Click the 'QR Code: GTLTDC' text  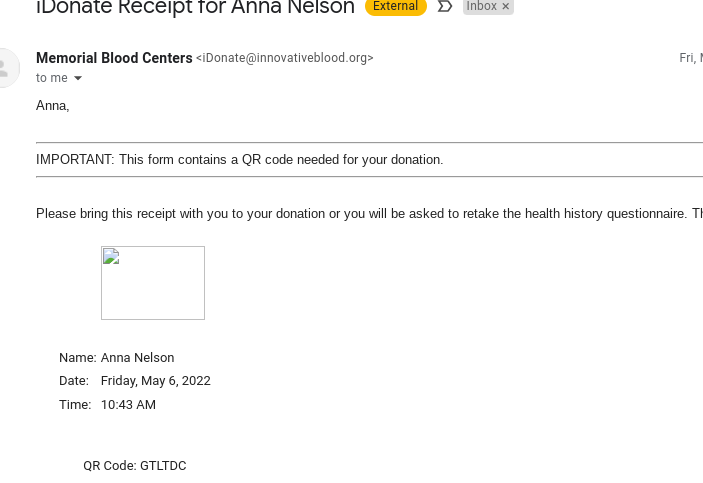[x=134, y=465]
